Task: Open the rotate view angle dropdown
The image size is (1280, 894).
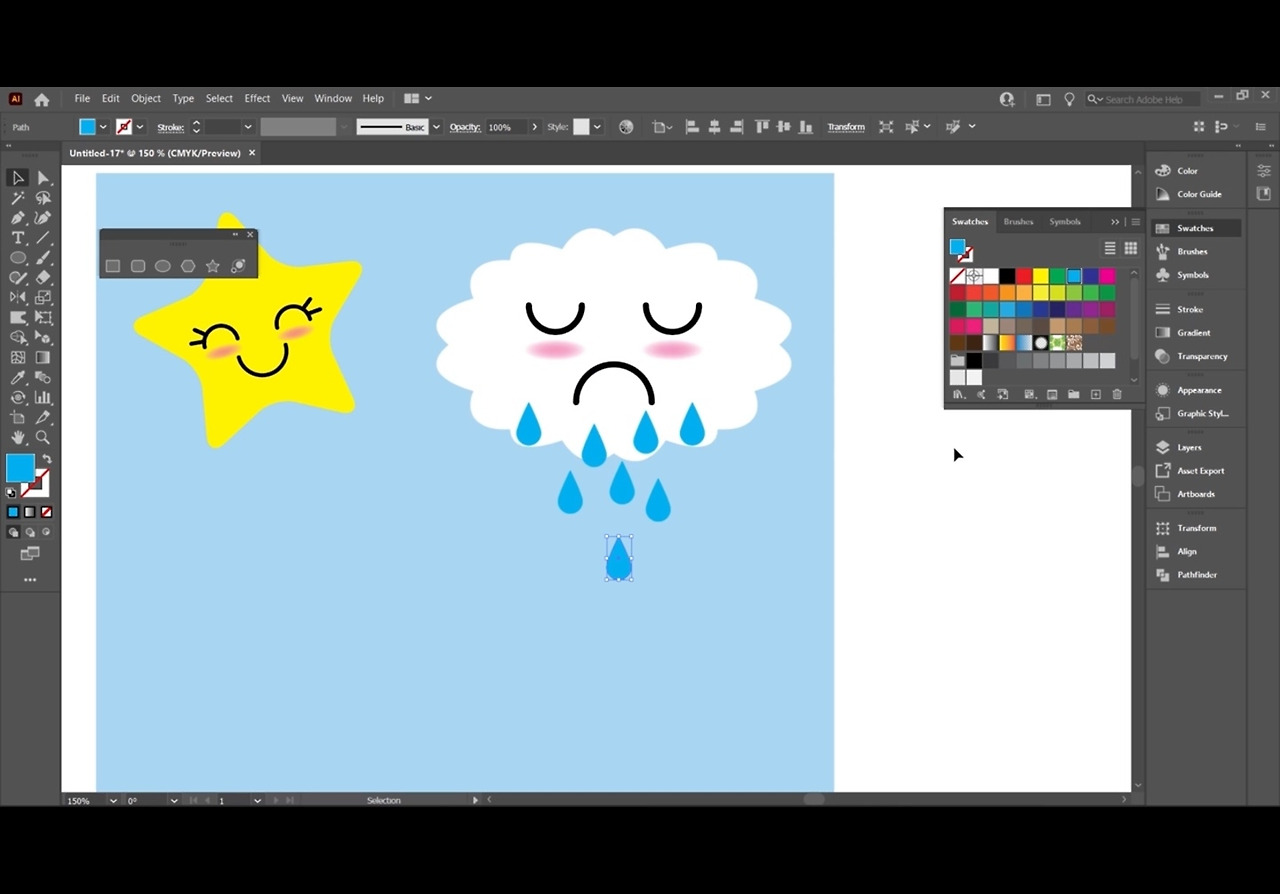Action: (x=174, y=800)
